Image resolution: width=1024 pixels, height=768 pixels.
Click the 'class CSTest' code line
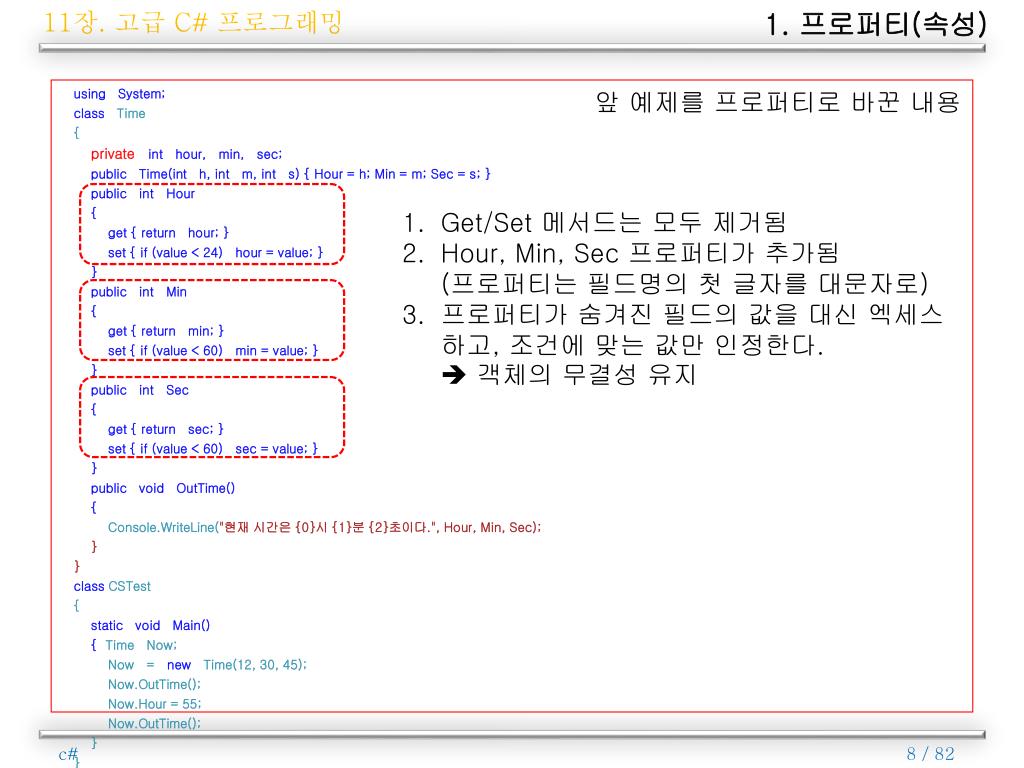[112, 586]
